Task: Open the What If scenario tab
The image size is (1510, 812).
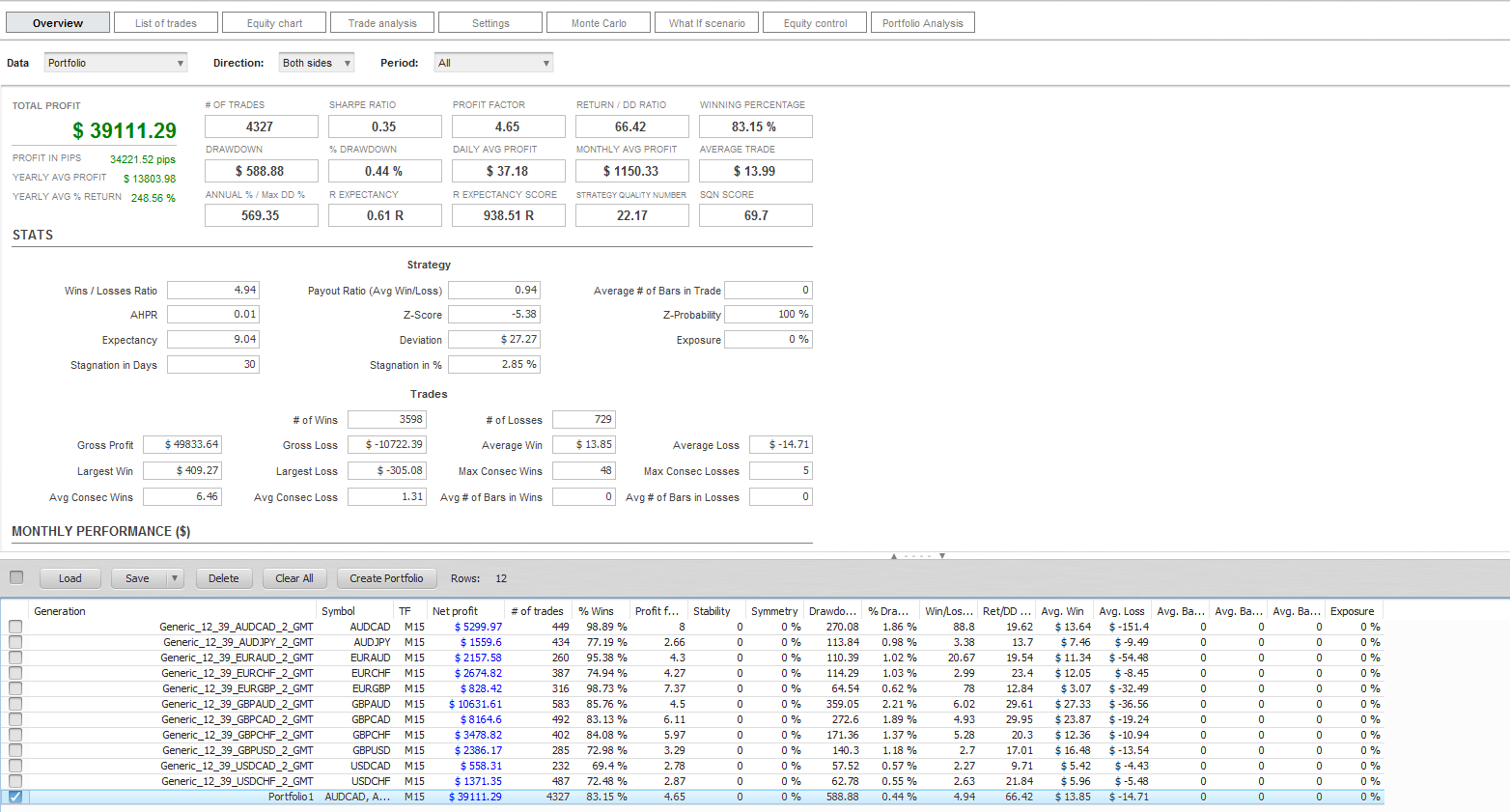Action: click(x=707, y=23)
